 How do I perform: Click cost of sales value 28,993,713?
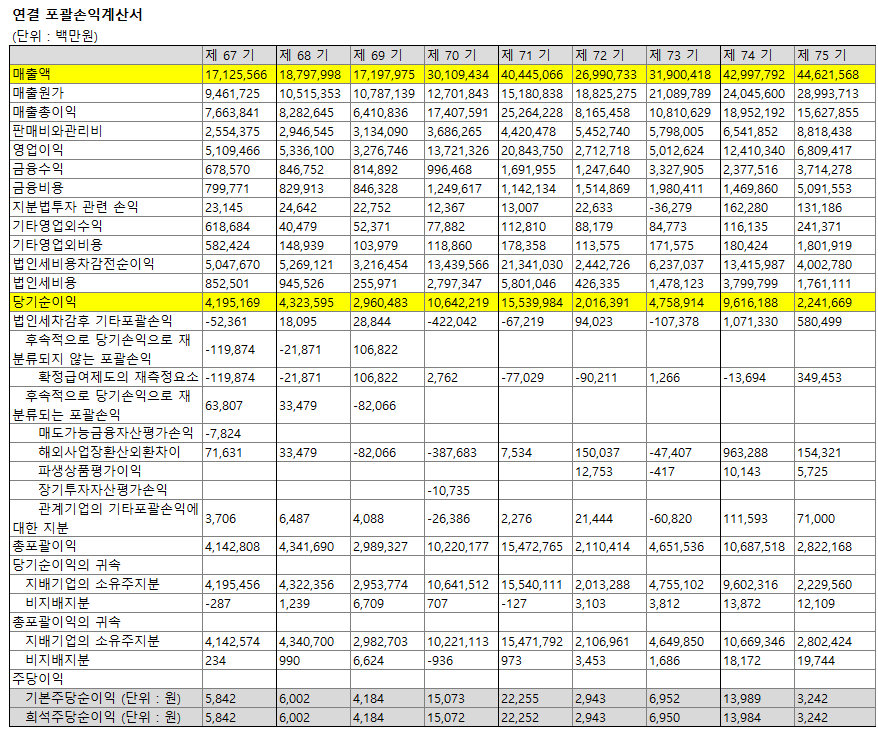point(828,94)
